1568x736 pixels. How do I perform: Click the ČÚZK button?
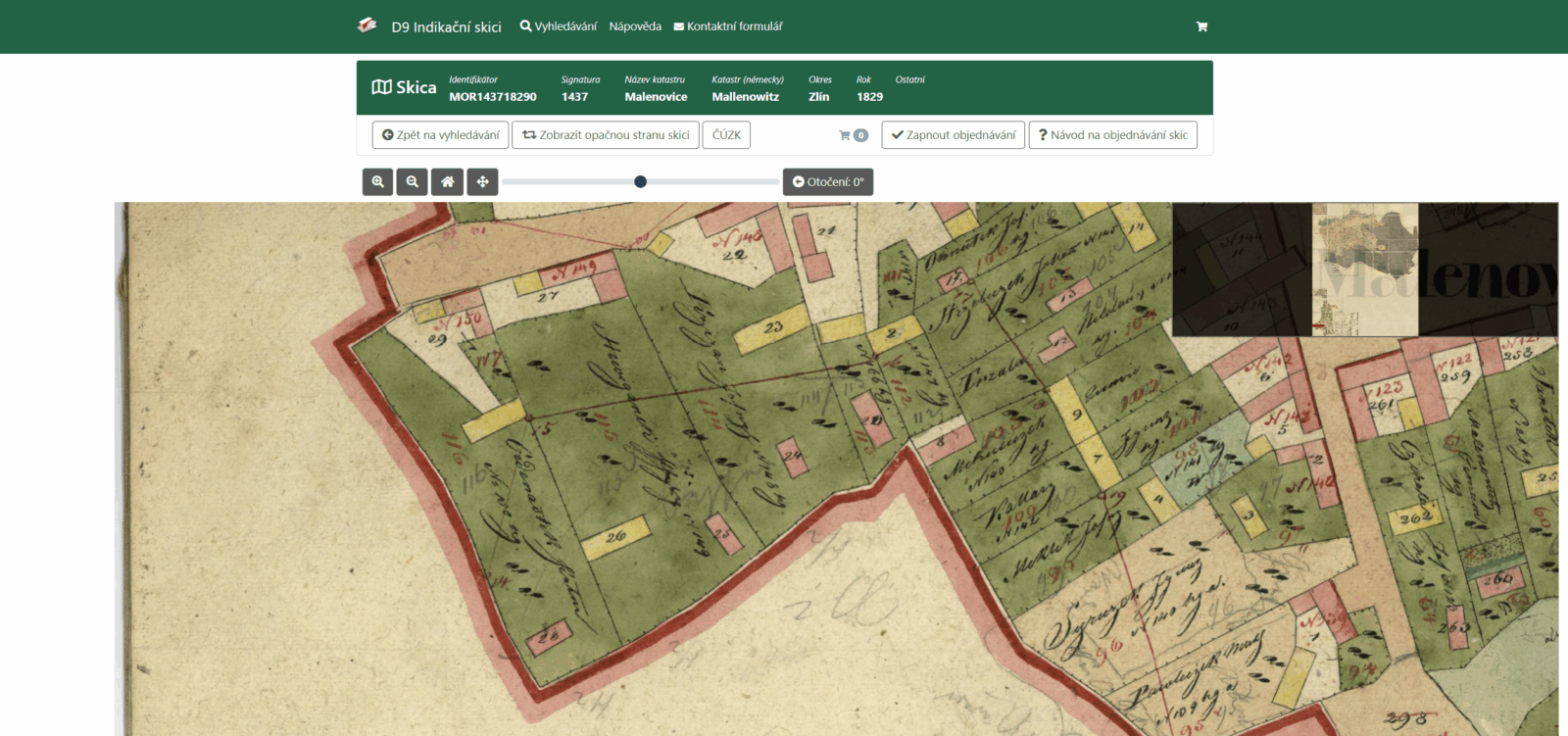726,135
